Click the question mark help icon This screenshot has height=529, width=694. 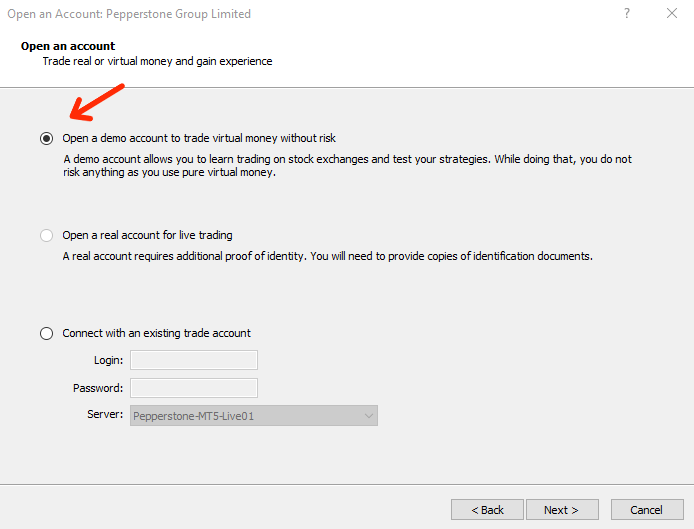coord(627,14)
